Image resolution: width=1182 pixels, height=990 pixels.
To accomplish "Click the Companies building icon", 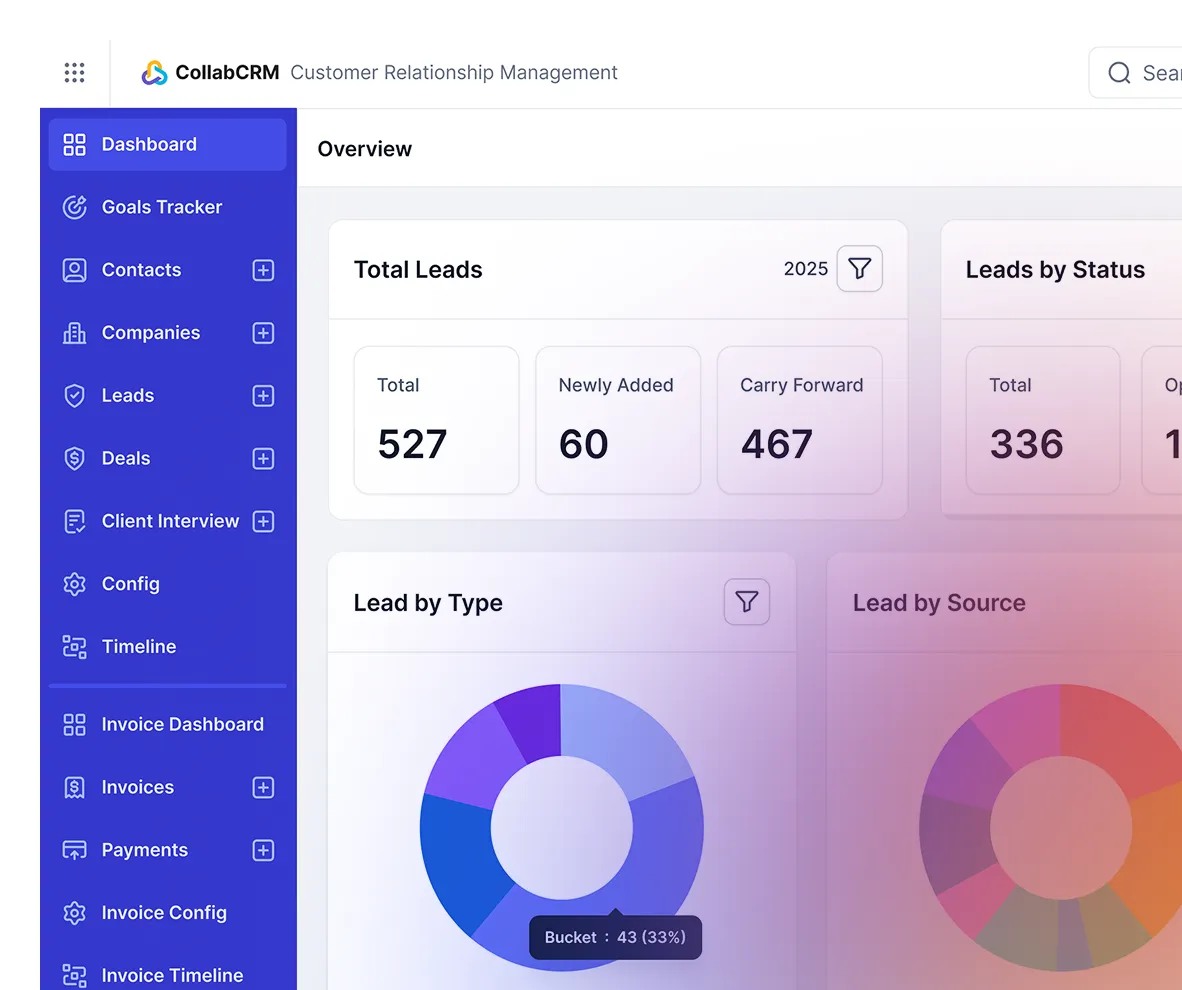I will 74,332.
